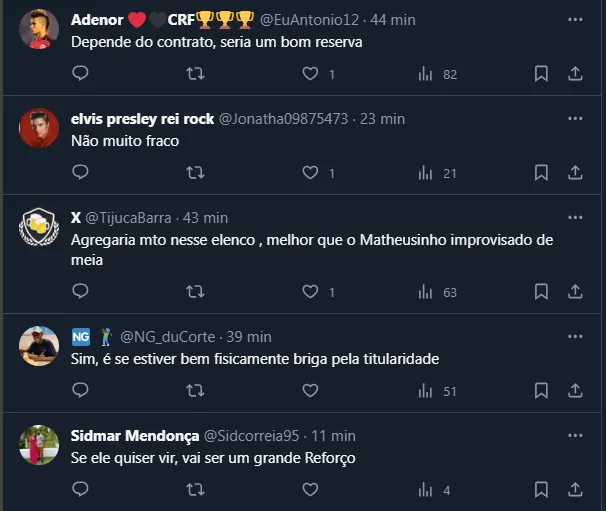Like the tweet from TijucaBarra
This screenshot has height=511, width=606.
coord(310,292)
